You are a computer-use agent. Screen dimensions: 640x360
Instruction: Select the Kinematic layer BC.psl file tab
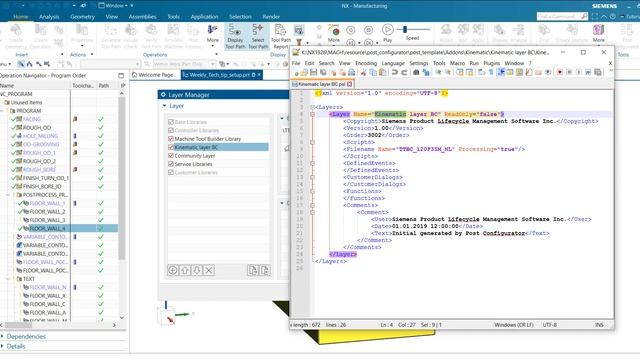click(322, 84)
